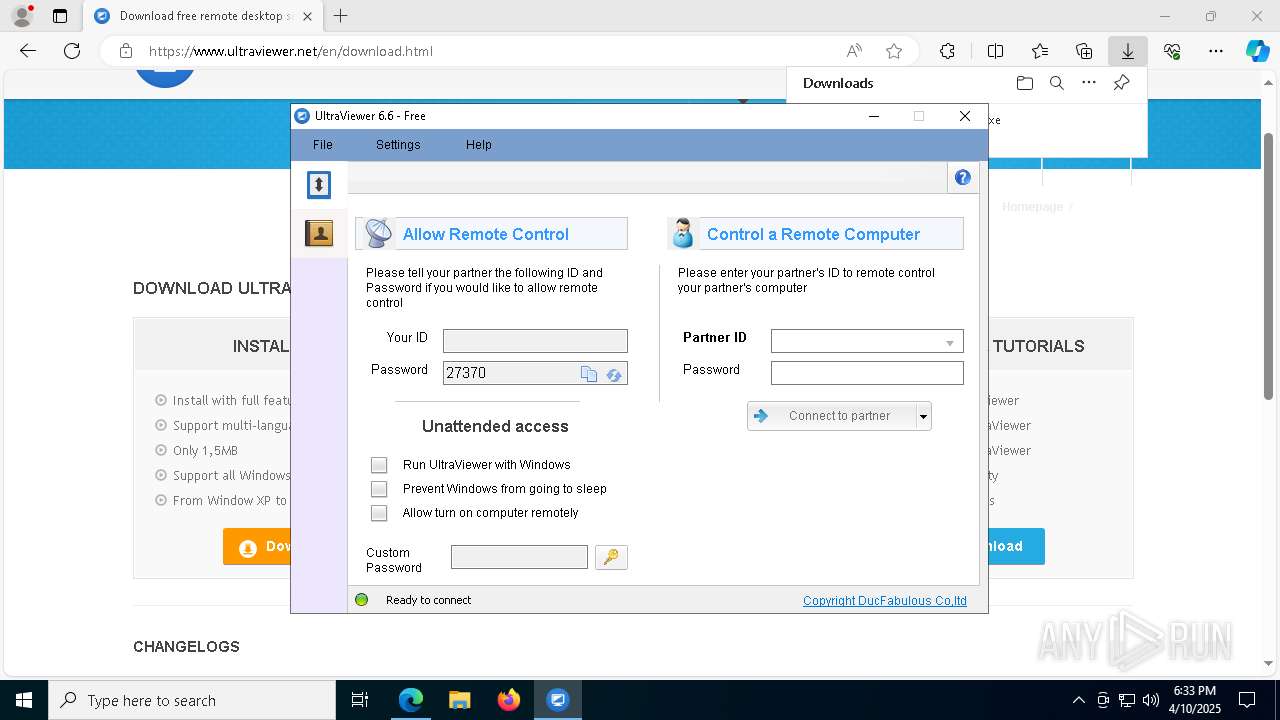Click the green ready status indicator
Image resolution: width=1280 pixels, height=720 pixels.
click(362, 600)
